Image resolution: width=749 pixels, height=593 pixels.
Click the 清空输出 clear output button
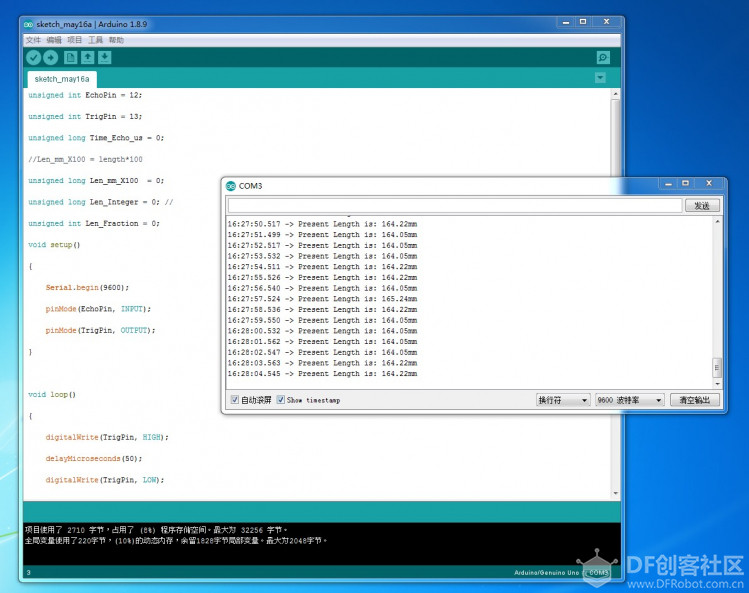click(x=695, y=400)
